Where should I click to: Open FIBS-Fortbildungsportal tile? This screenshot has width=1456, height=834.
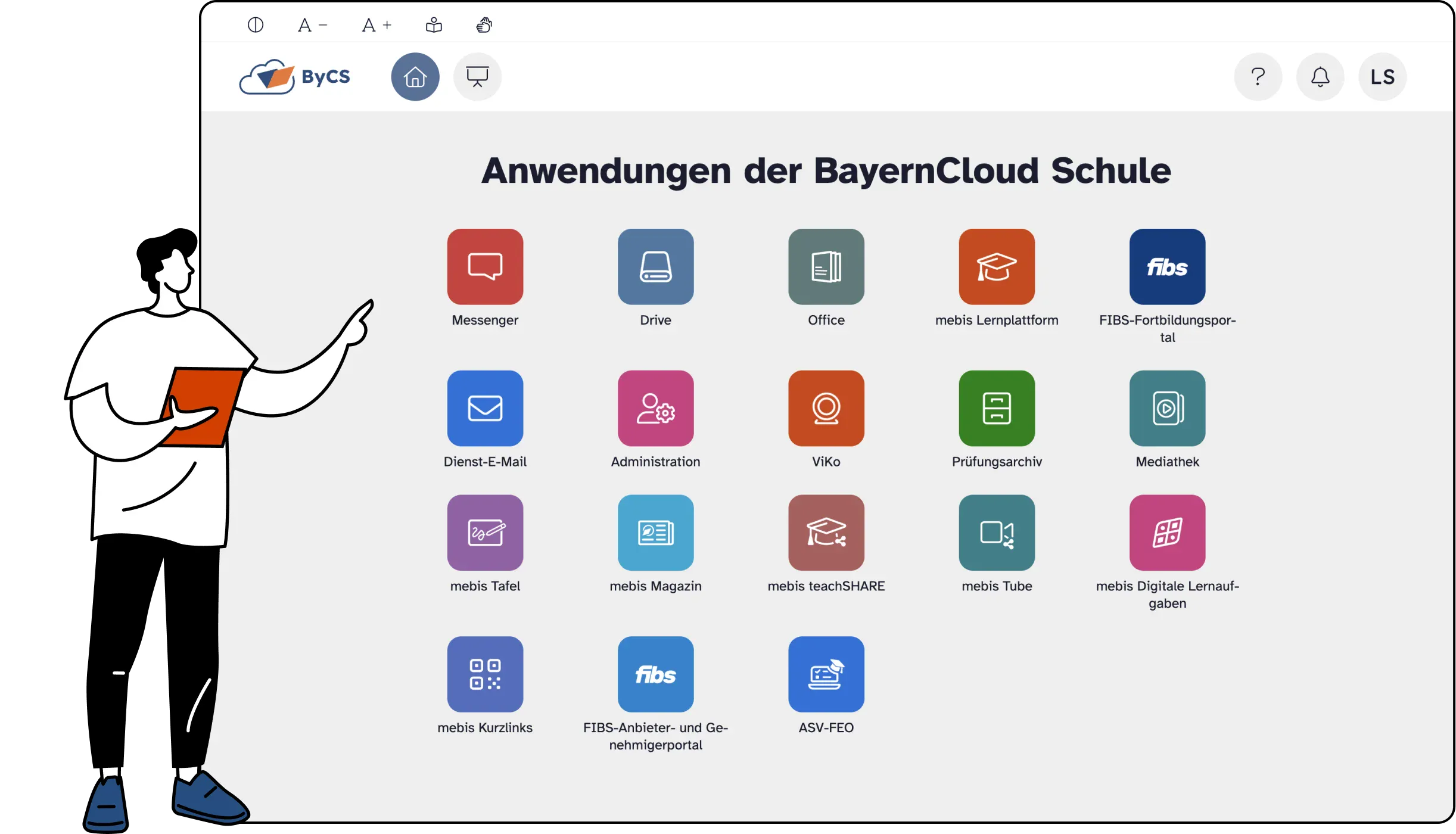[1167, 266]
